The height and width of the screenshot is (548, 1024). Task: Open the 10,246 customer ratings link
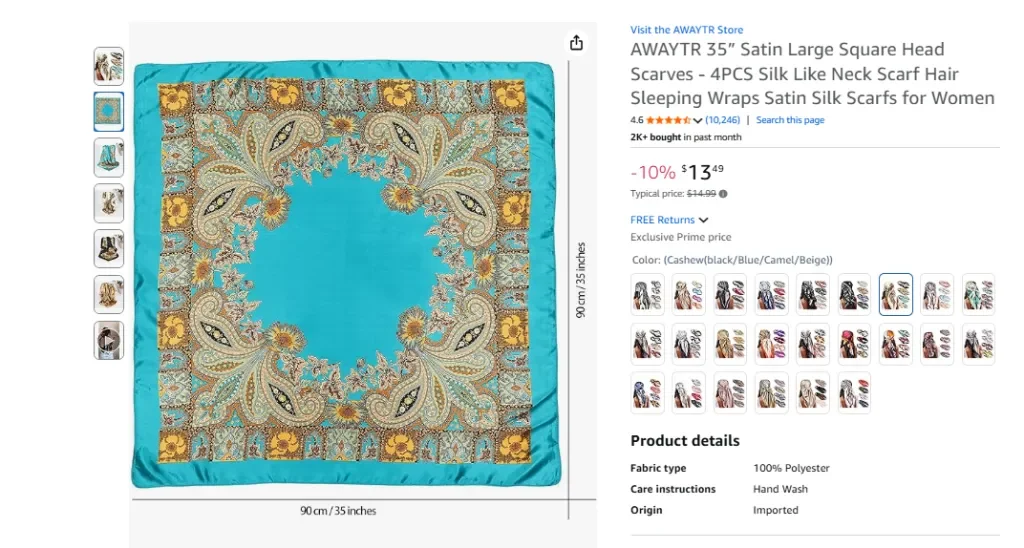(723, 120)
